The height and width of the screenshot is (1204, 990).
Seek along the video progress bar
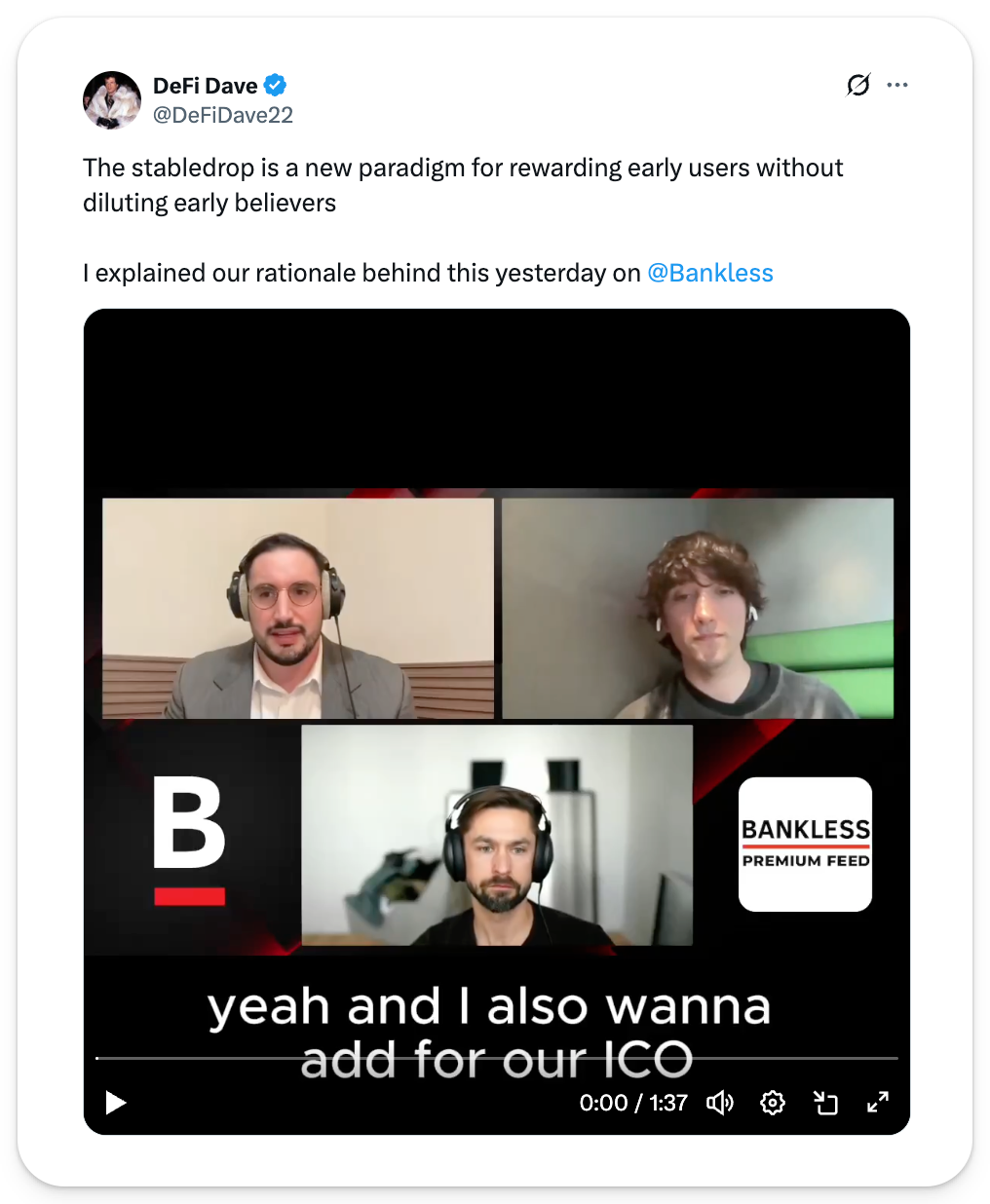coord(497,1058)
